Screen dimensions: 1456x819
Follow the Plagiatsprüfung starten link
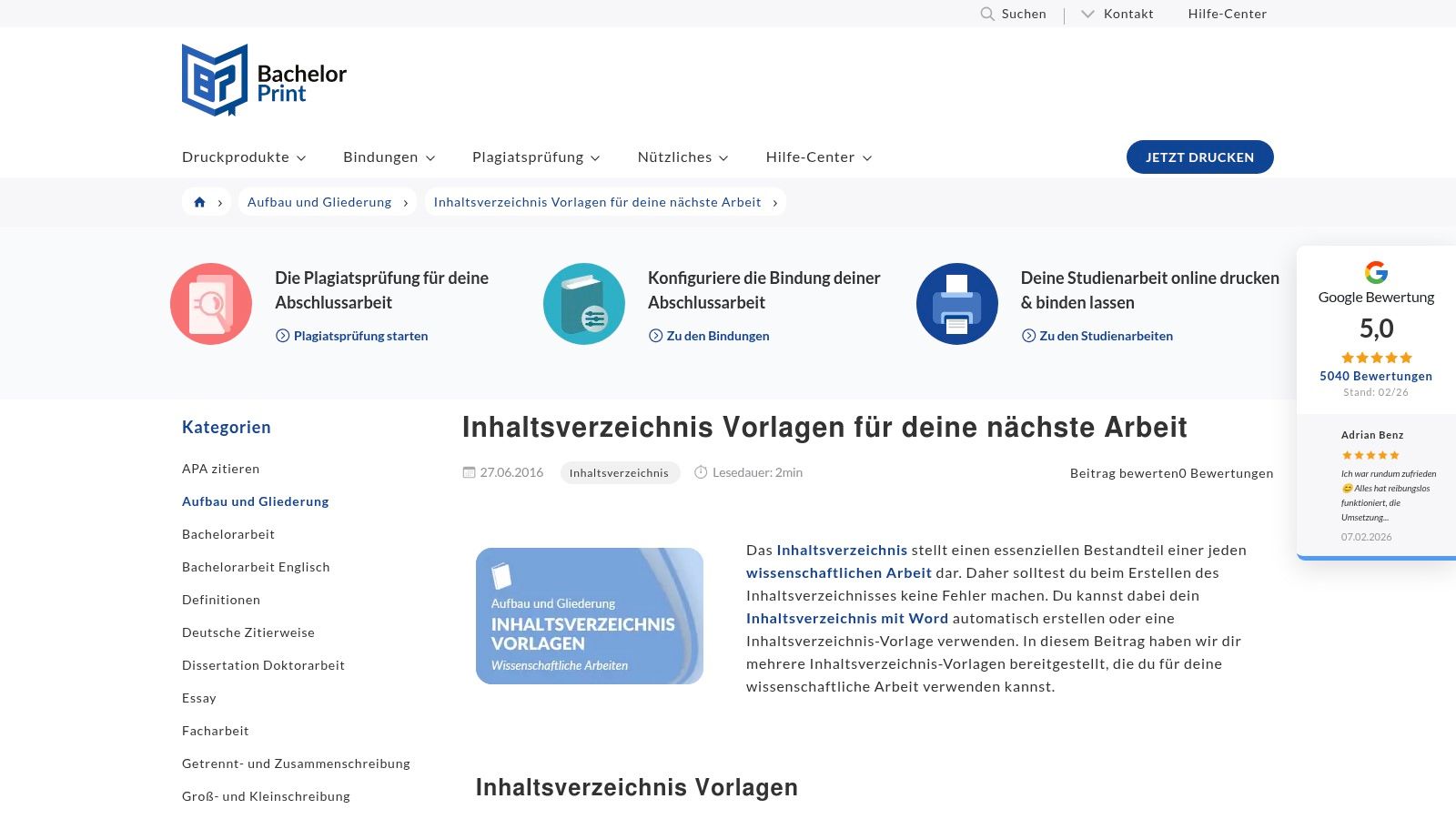coord(360,336)
